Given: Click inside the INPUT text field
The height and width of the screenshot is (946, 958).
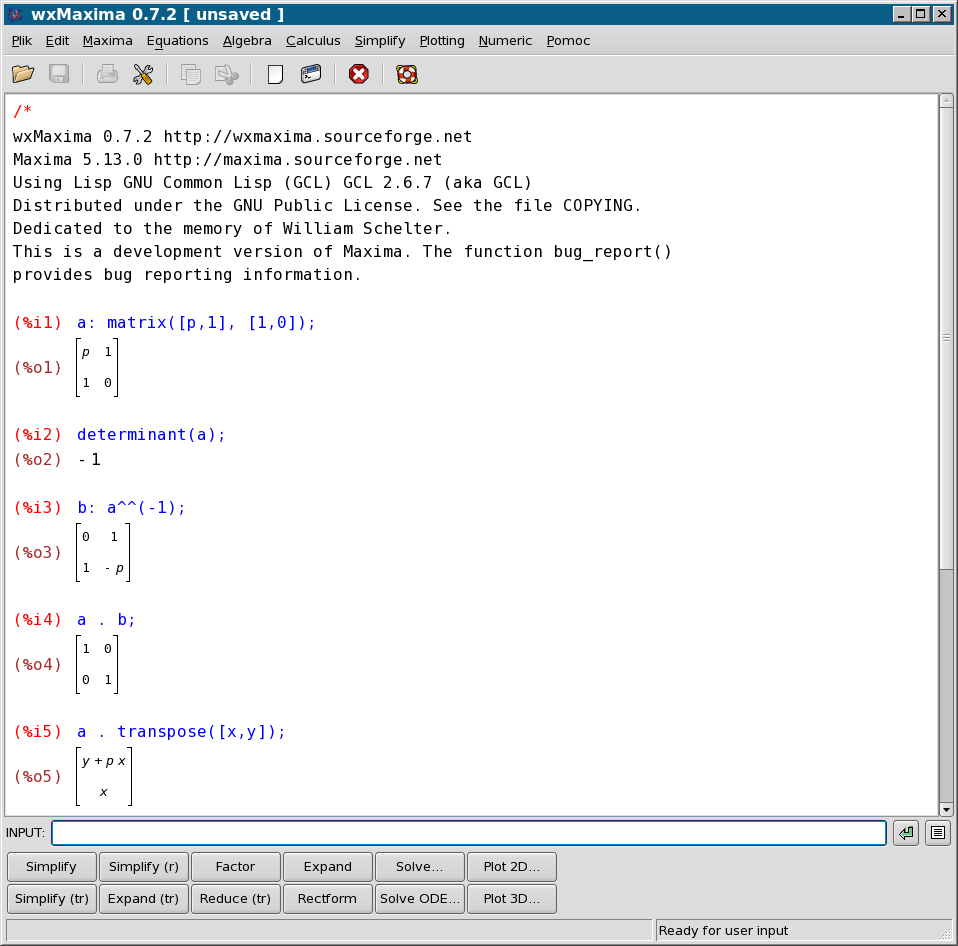Looking at the screenshot, I should click(x=468, y=833).
